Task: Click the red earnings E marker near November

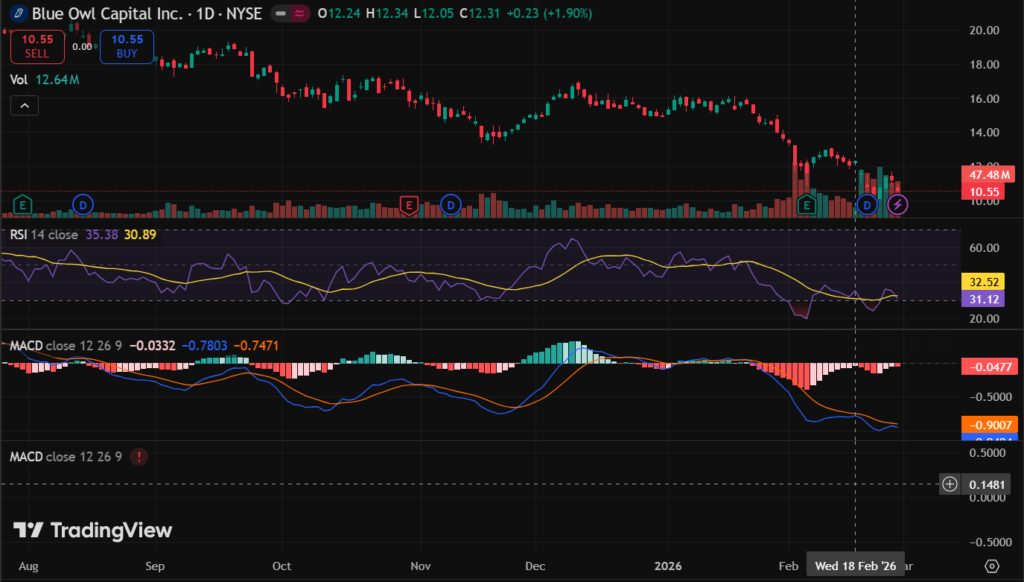Action: coord(408,205)
